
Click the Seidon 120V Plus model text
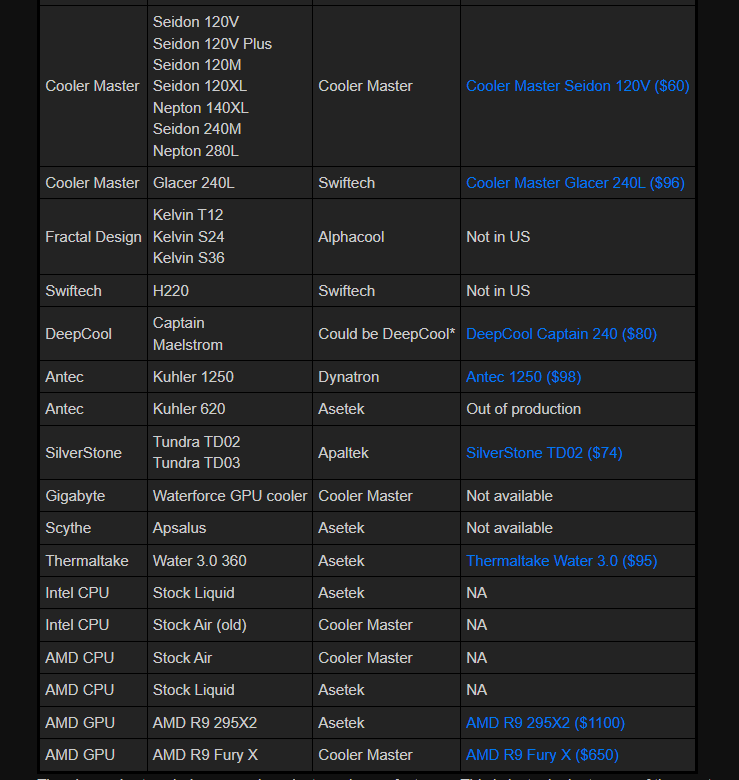pyautogui.click(x=212, y=44)
